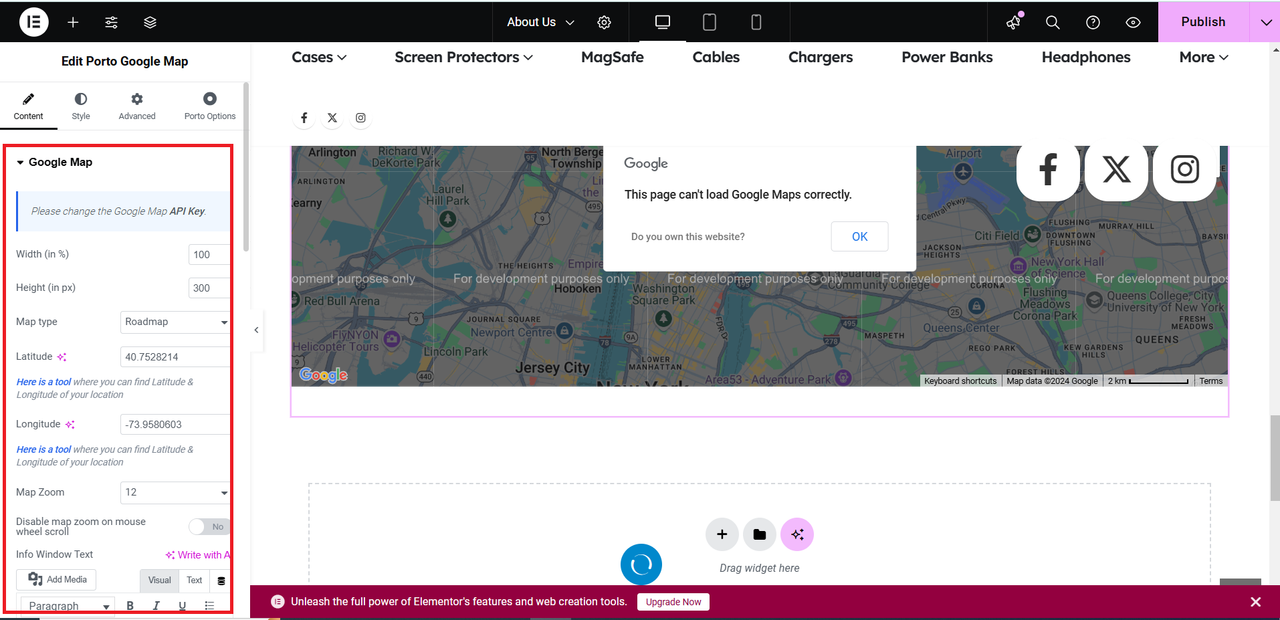Collapse the editor panel arrow
The image size is (1280, 620).
pyautogui.click(x=256, y=330)
